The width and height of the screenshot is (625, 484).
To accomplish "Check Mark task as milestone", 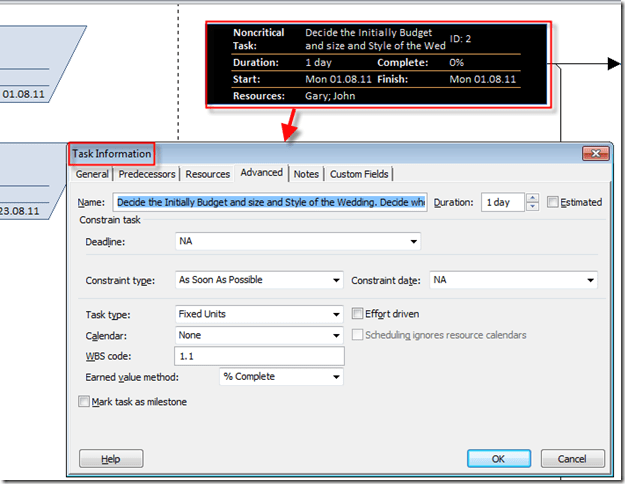I will [84, 402].
